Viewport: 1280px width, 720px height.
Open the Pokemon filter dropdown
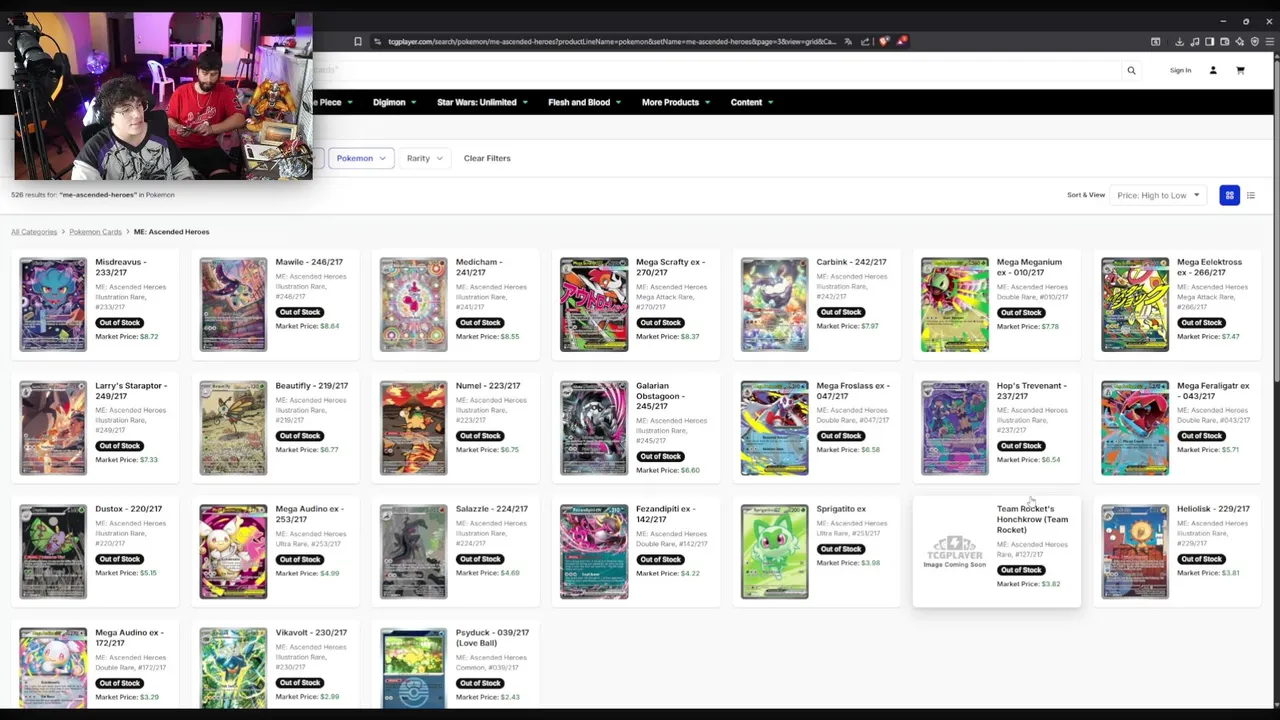[361, 158]
